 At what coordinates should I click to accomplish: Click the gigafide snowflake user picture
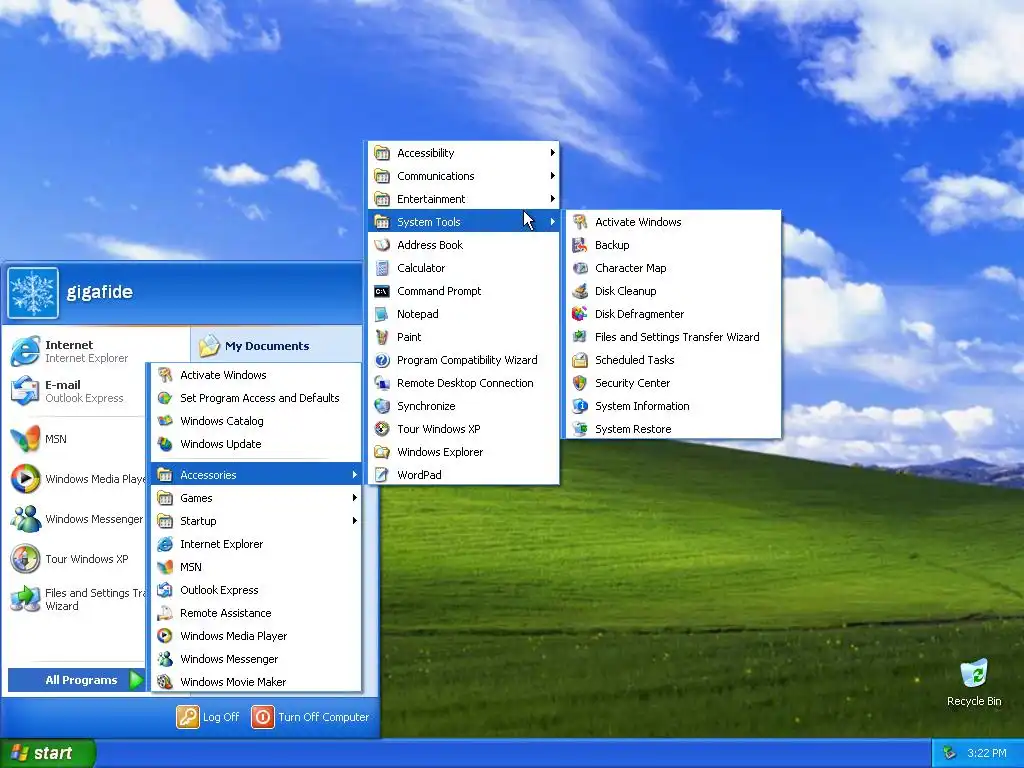point(33,293)
